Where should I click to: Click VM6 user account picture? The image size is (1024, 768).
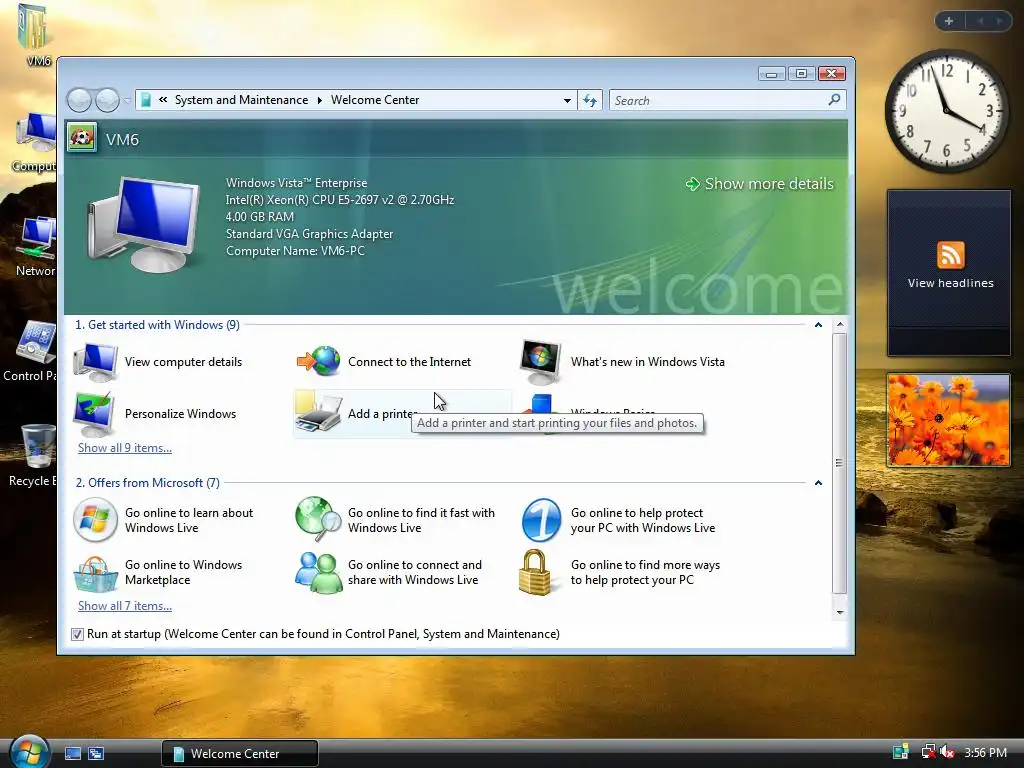(82, 138)
